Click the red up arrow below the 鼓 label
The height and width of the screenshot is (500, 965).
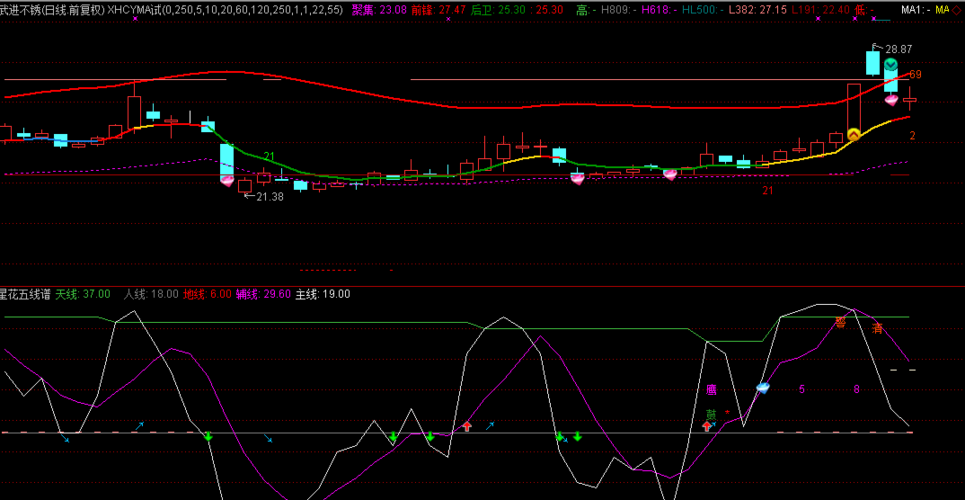pos(707,425)
